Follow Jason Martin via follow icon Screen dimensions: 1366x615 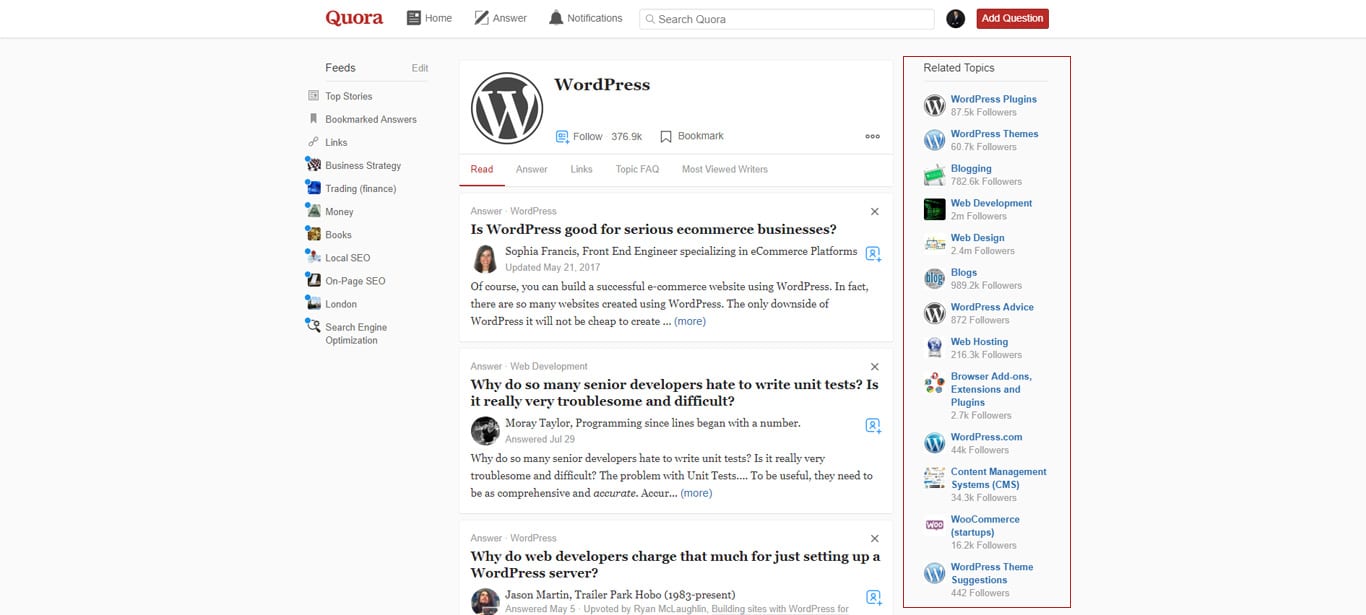tap(873, 598)
